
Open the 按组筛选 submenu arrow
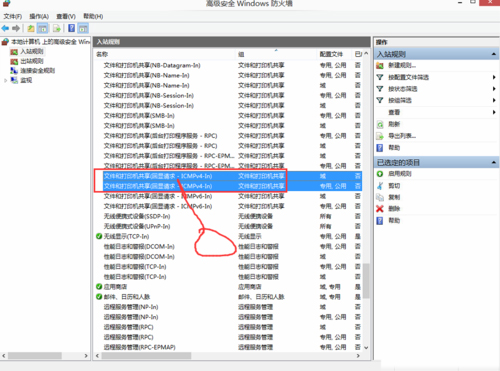(x=494, y=100)
